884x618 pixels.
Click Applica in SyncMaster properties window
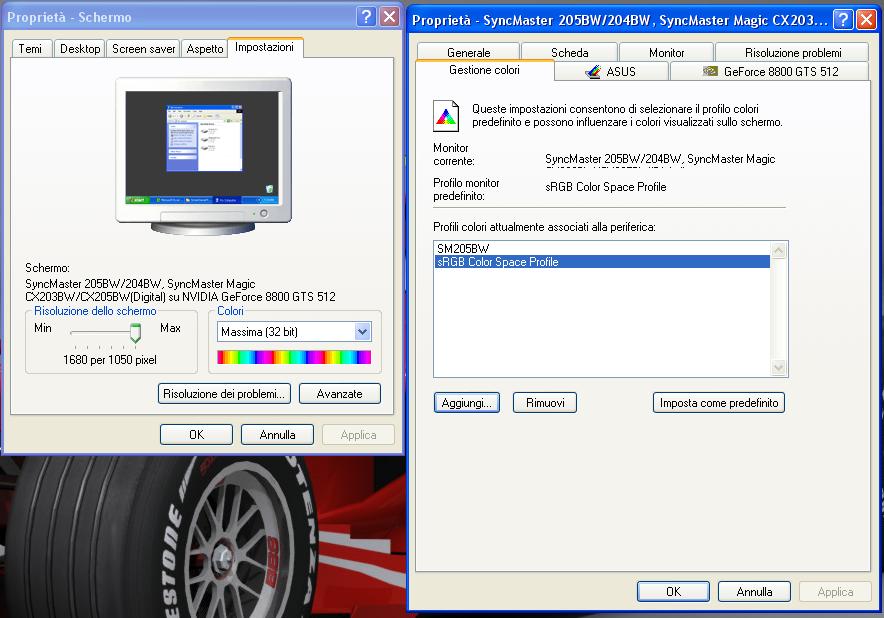pyautogui.click(x=836, y=591)
